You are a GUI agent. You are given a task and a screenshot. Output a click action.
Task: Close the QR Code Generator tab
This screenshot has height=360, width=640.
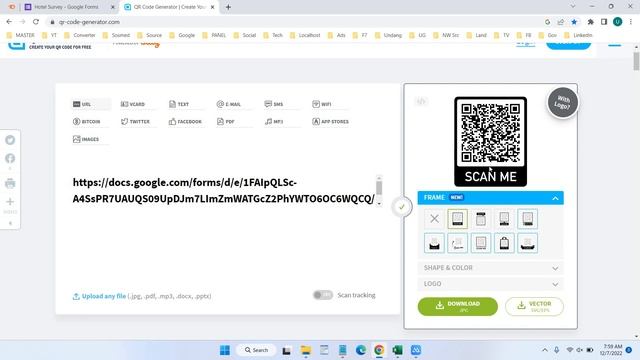point(212,7)
